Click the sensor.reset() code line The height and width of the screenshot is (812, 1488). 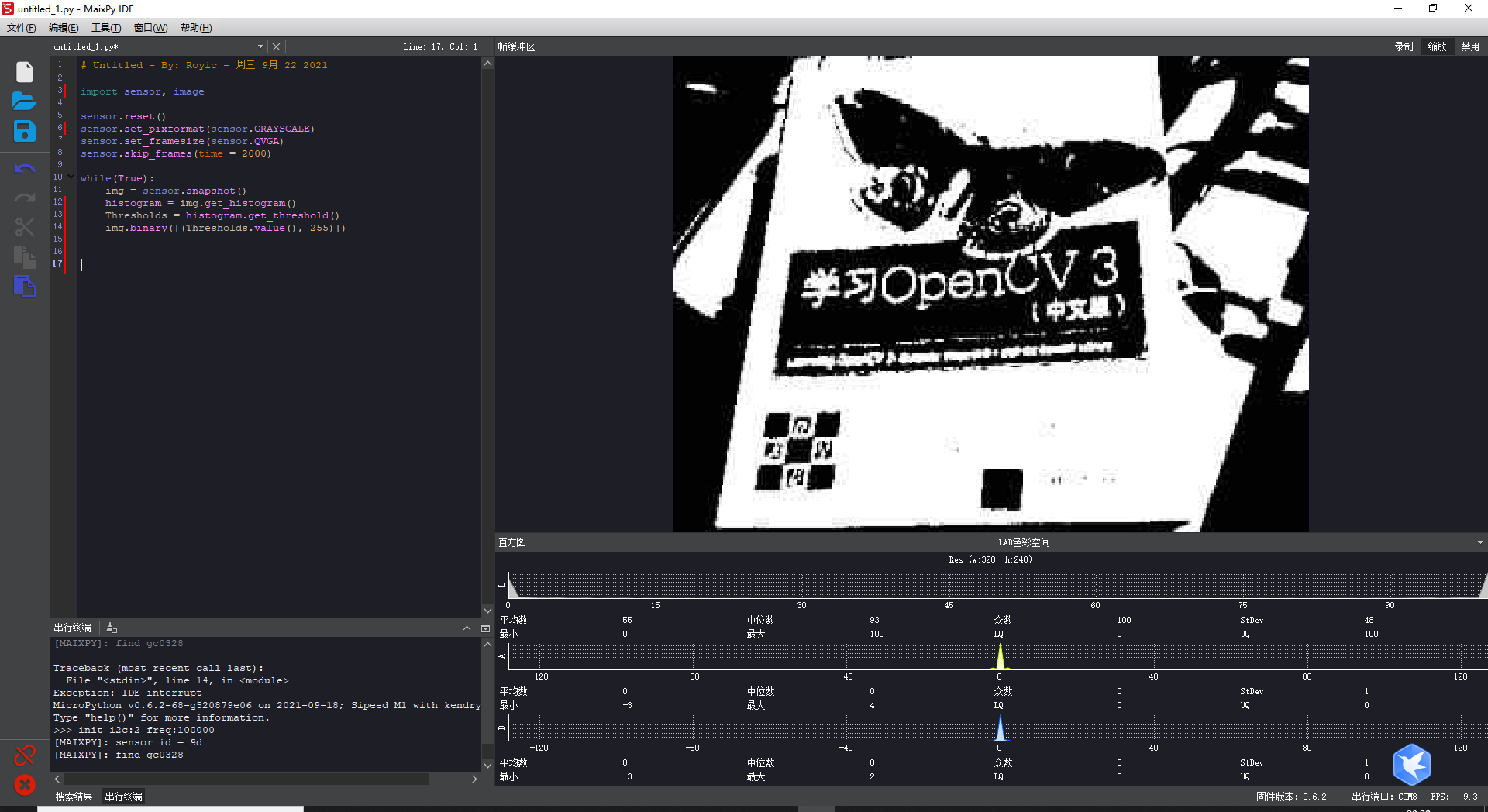coord(123,116)
